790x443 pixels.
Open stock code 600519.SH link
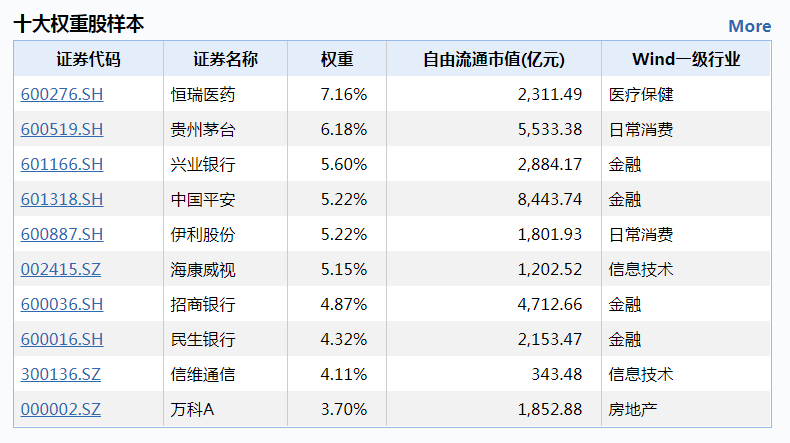pyautogui.click(x=62, y=130)
